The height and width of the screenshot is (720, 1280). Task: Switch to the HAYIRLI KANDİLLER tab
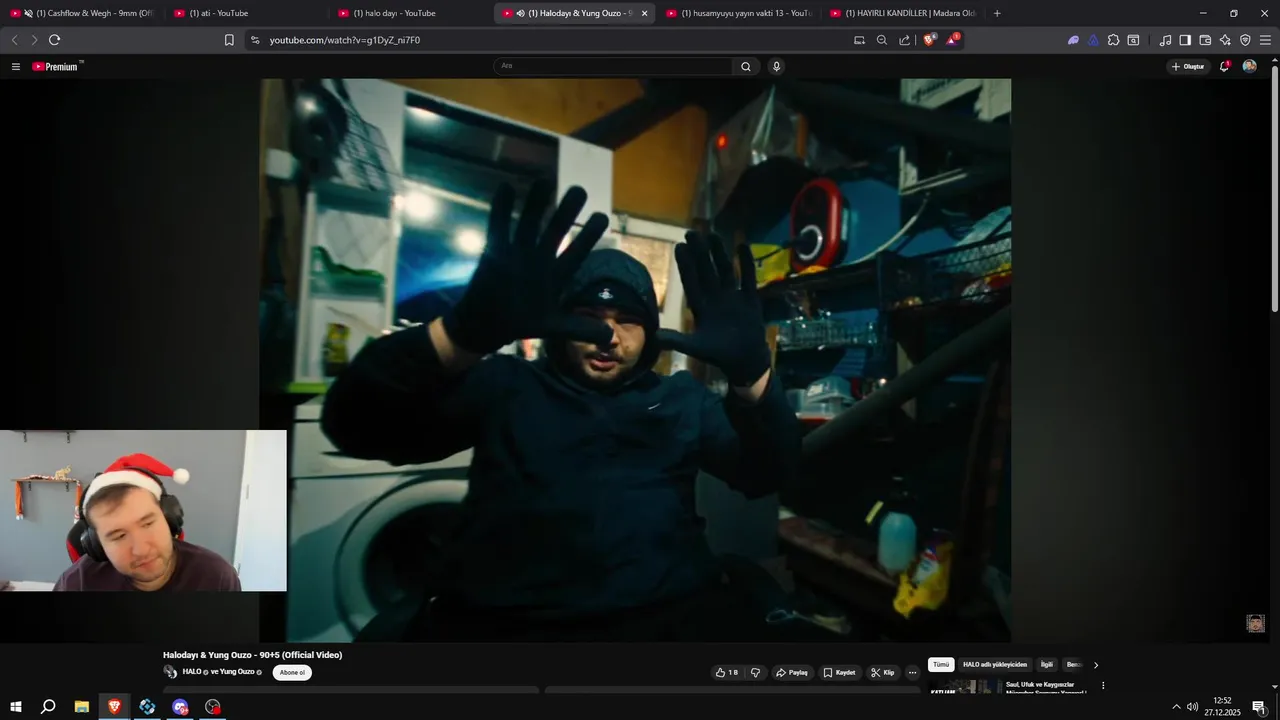pyautogui.click(x=902, y=13)
